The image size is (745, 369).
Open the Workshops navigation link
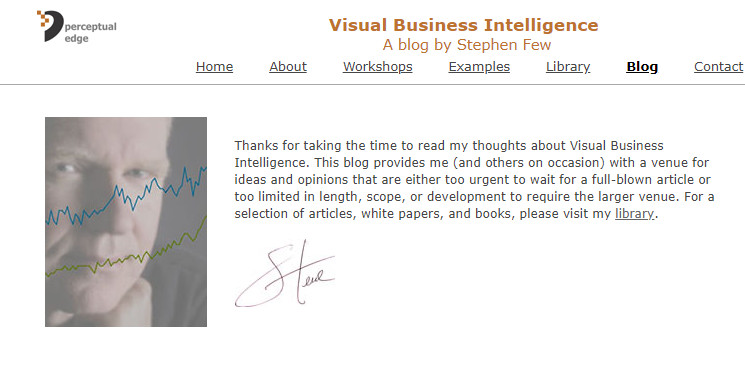[x=378, y=67]
